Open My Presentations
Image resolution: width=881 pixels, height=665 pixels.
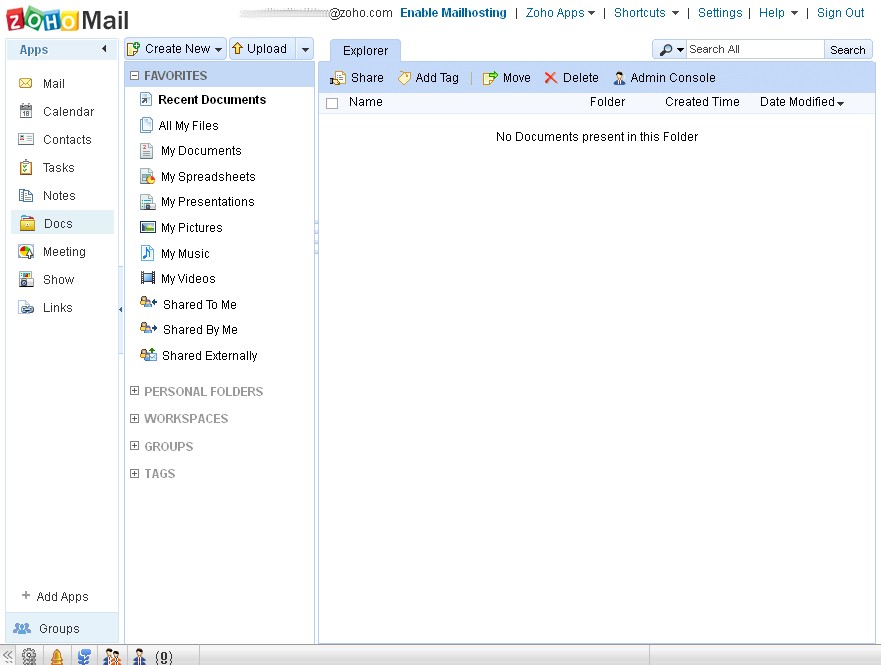click(x=207, y=202)
